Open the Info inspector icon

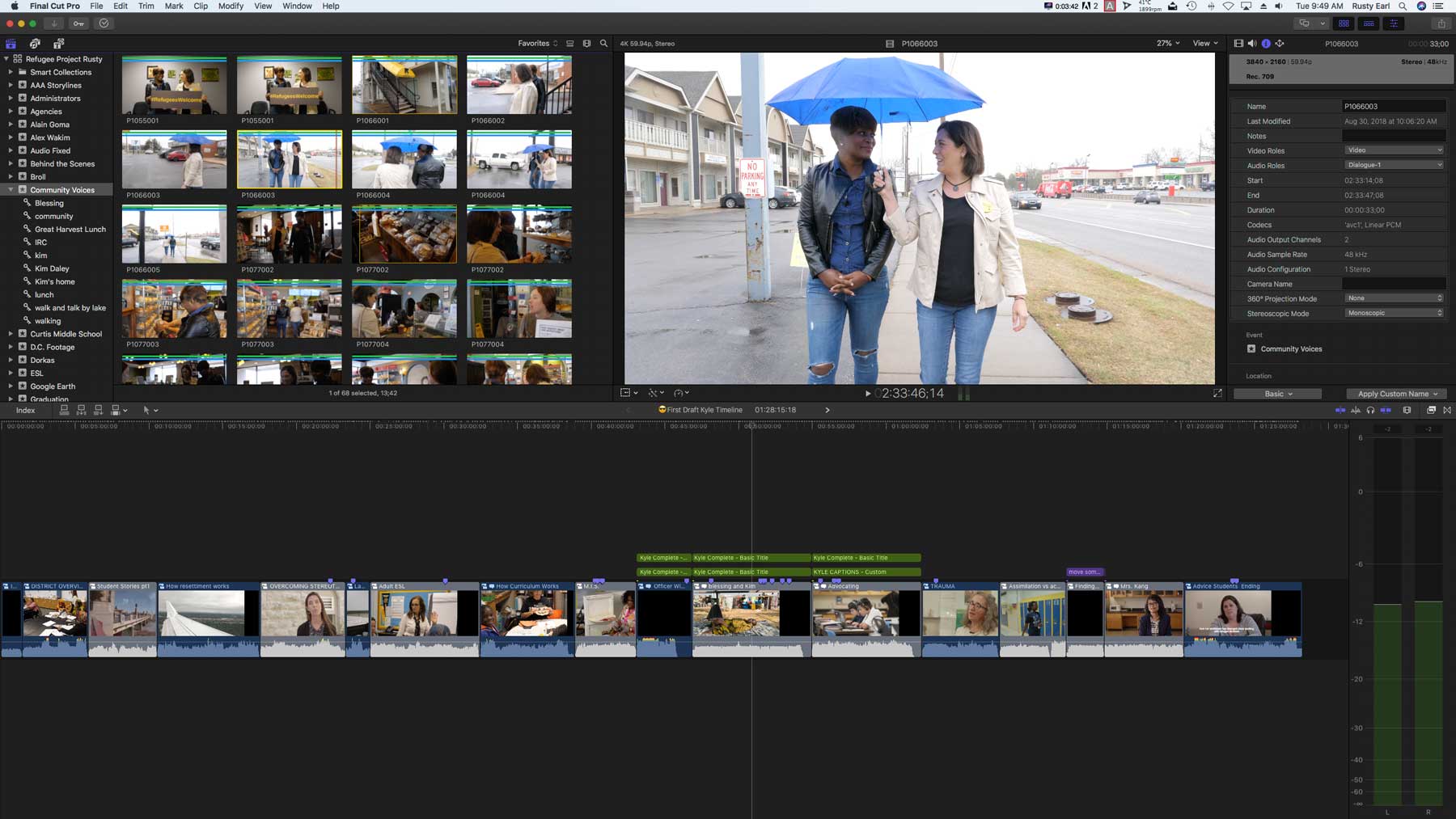(1266, 44)
